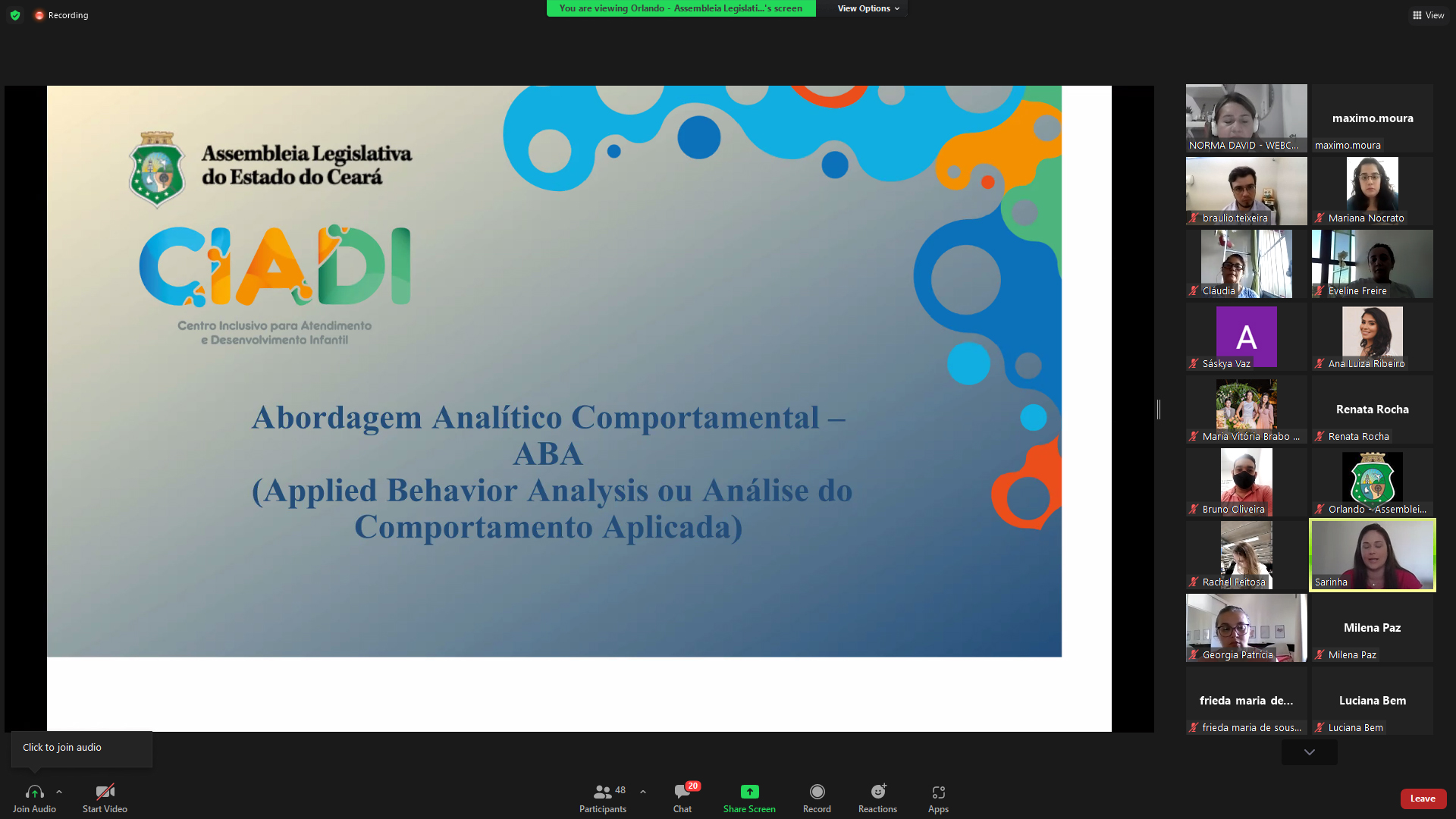The image size is (1456, 819).
Task: Click the red Leave button
Action: (x=1423, y=799)
